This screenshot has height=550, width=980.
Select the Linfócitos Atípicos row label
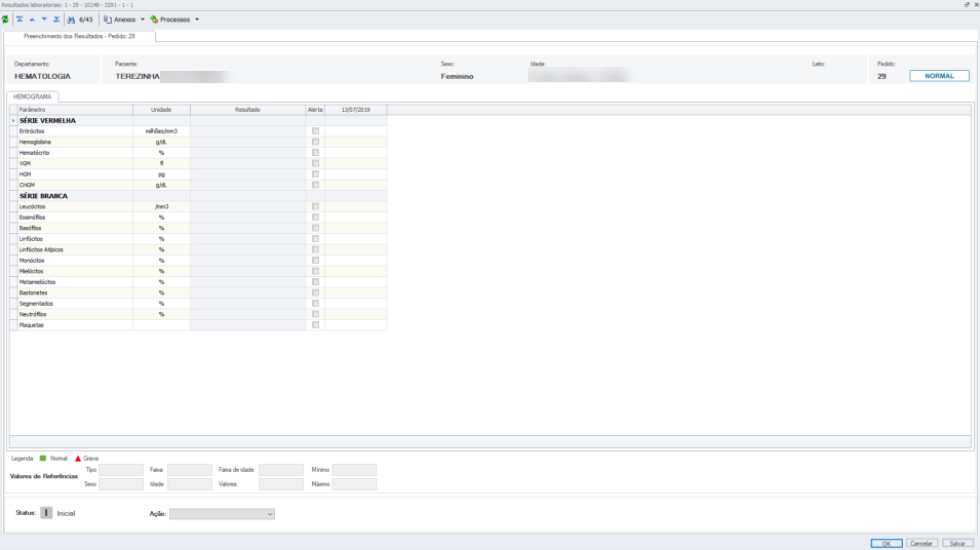pyautogui.click(x=41, y=249)
